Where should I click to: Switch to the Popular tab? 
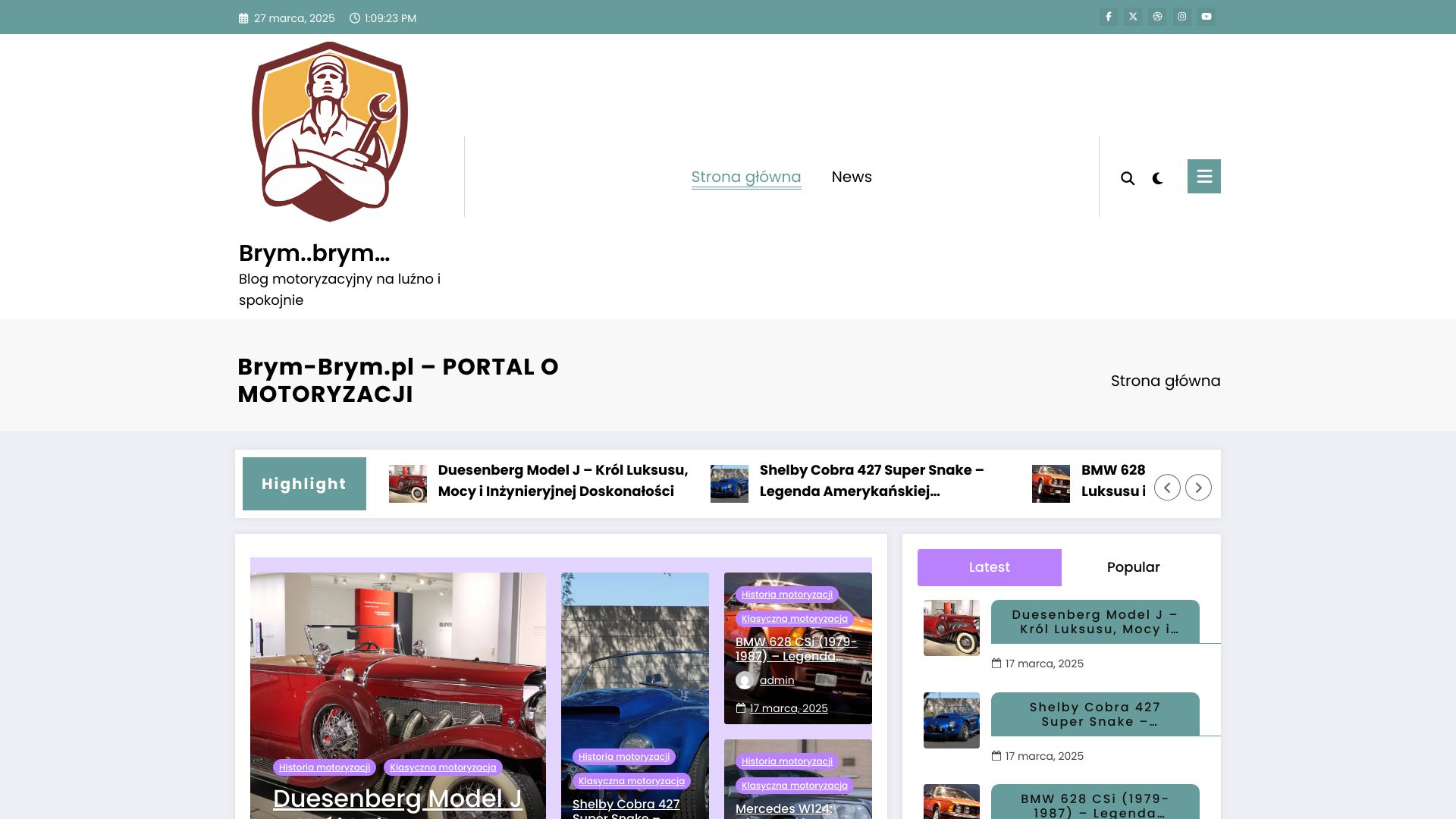coord(1134,567)
